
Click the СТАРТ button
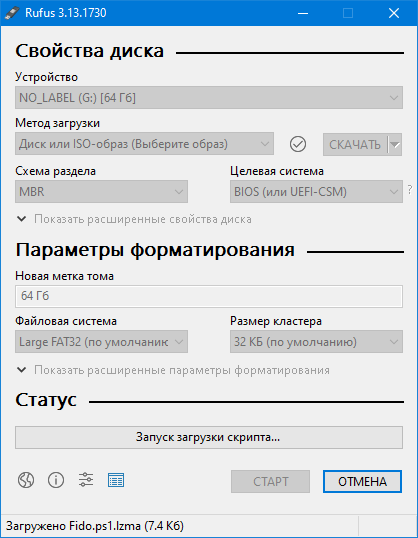point(270,481)
